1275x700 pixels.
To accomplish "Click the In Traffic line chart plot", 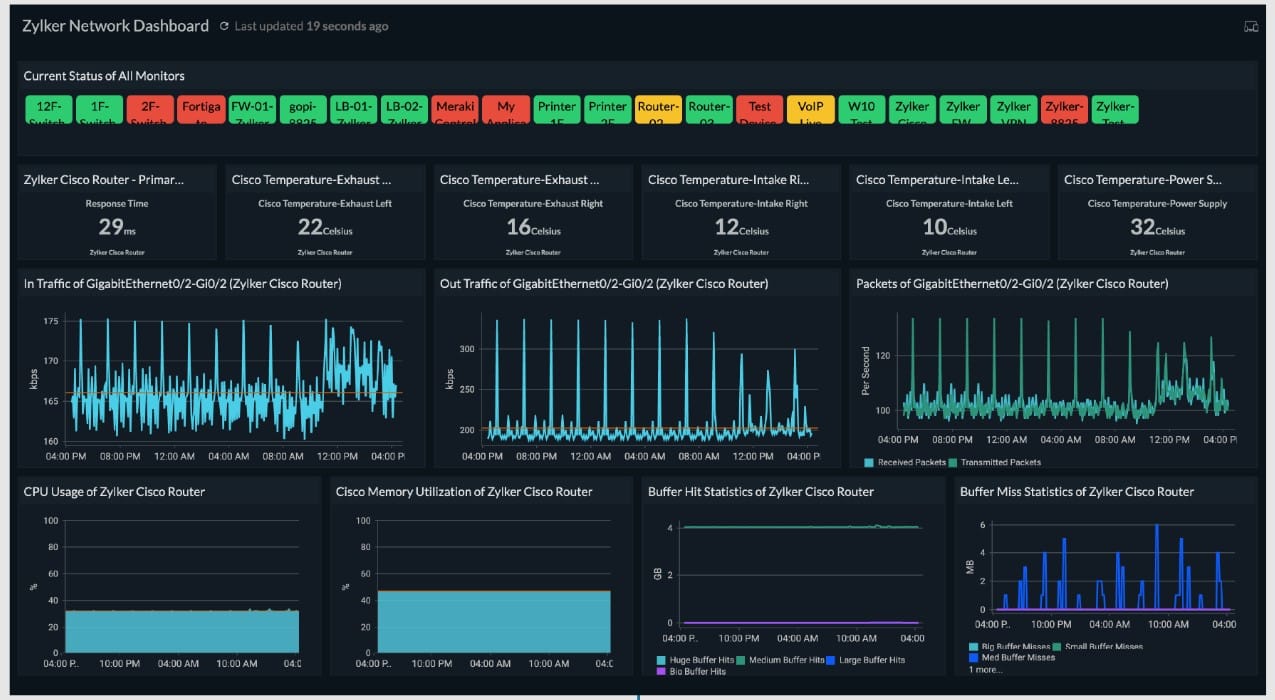I will pyautogui.click(x=232, y=380).
